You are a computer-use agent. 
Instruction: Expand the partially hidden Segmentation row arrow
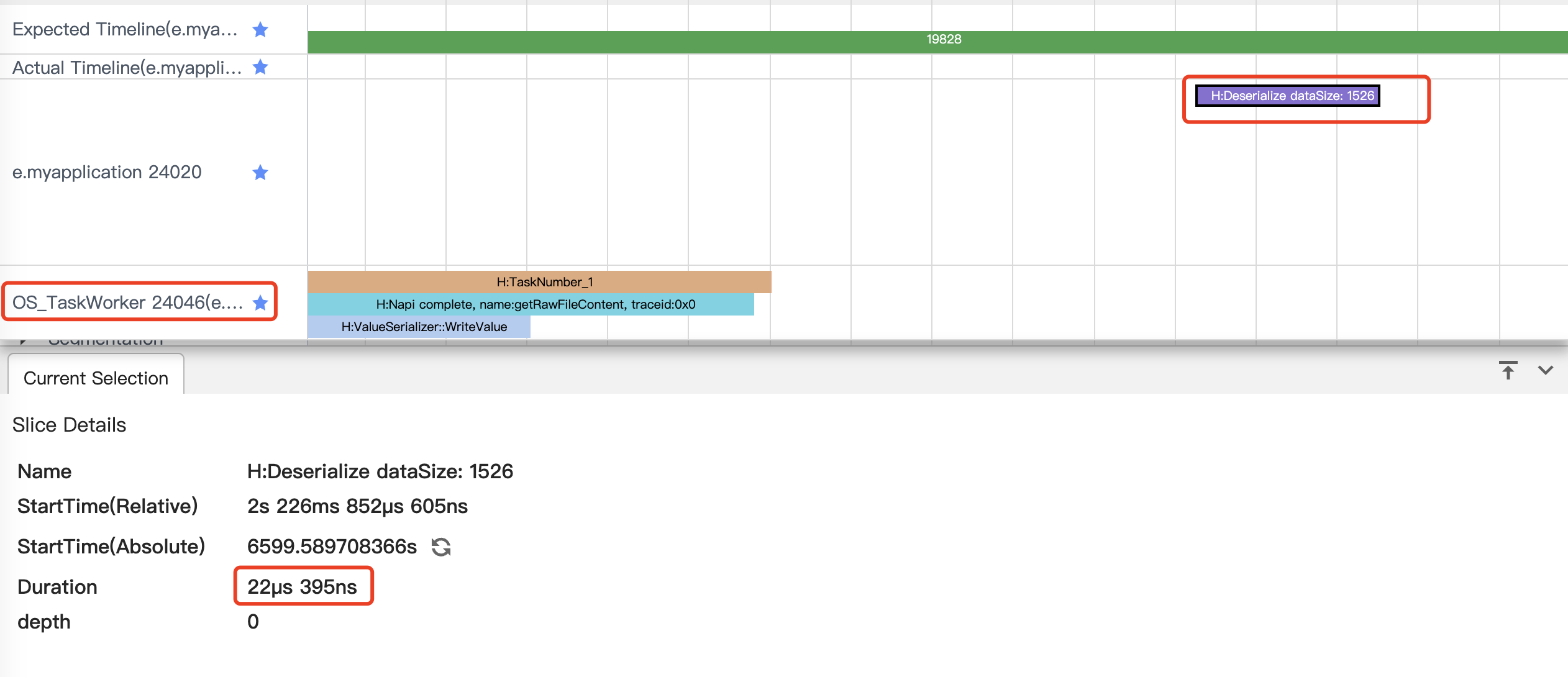tap(23, 341)
